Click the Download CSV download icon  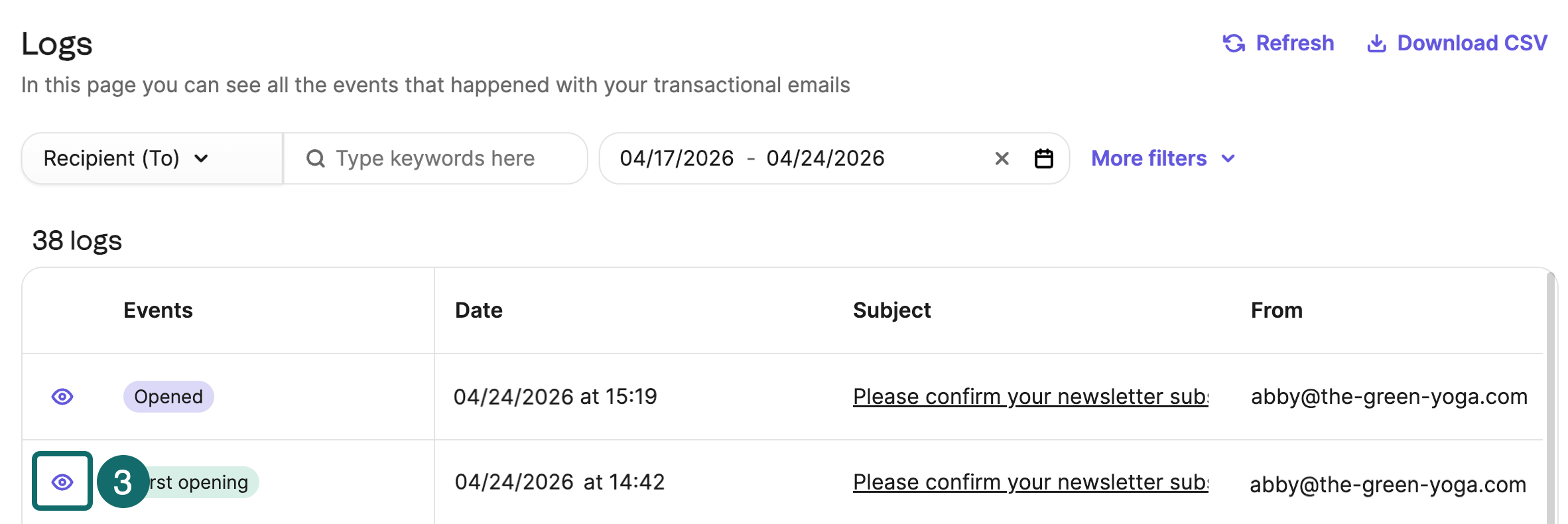[1378, 42]
